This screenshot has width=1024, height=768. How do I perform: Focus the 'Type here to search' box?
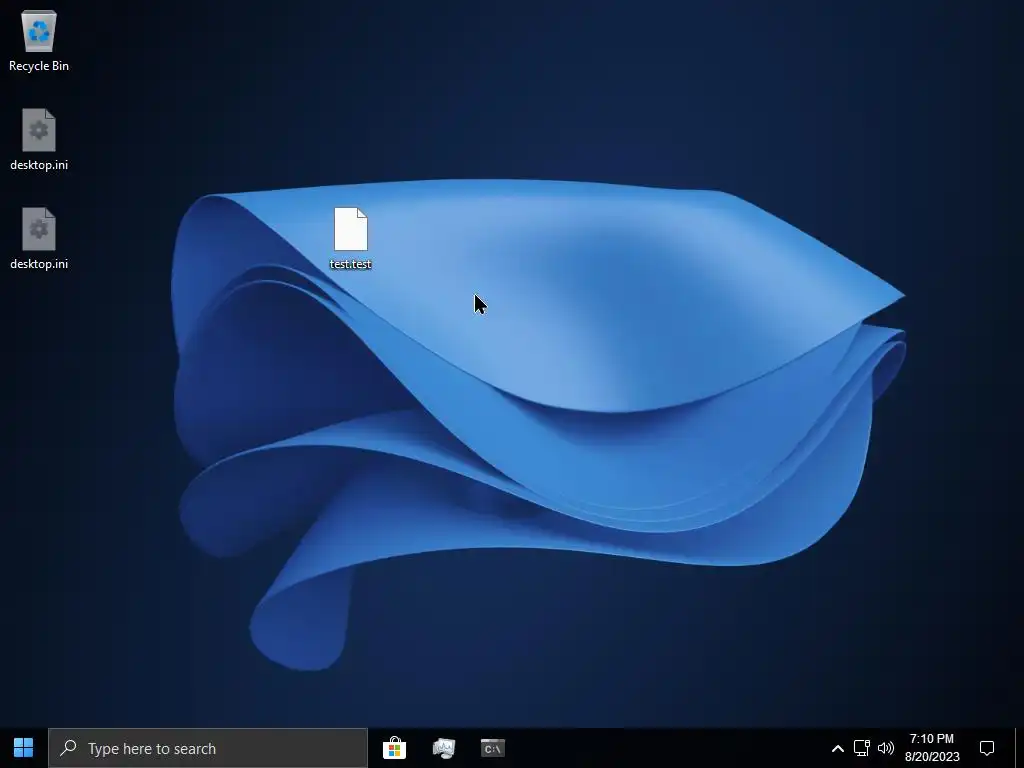click(x=208, y=748)
